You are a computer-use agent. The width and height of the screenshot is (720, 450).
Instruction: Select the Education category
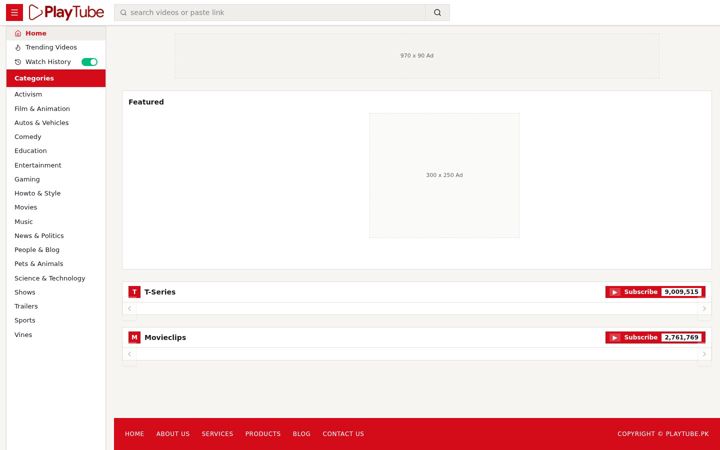[30, 151]
